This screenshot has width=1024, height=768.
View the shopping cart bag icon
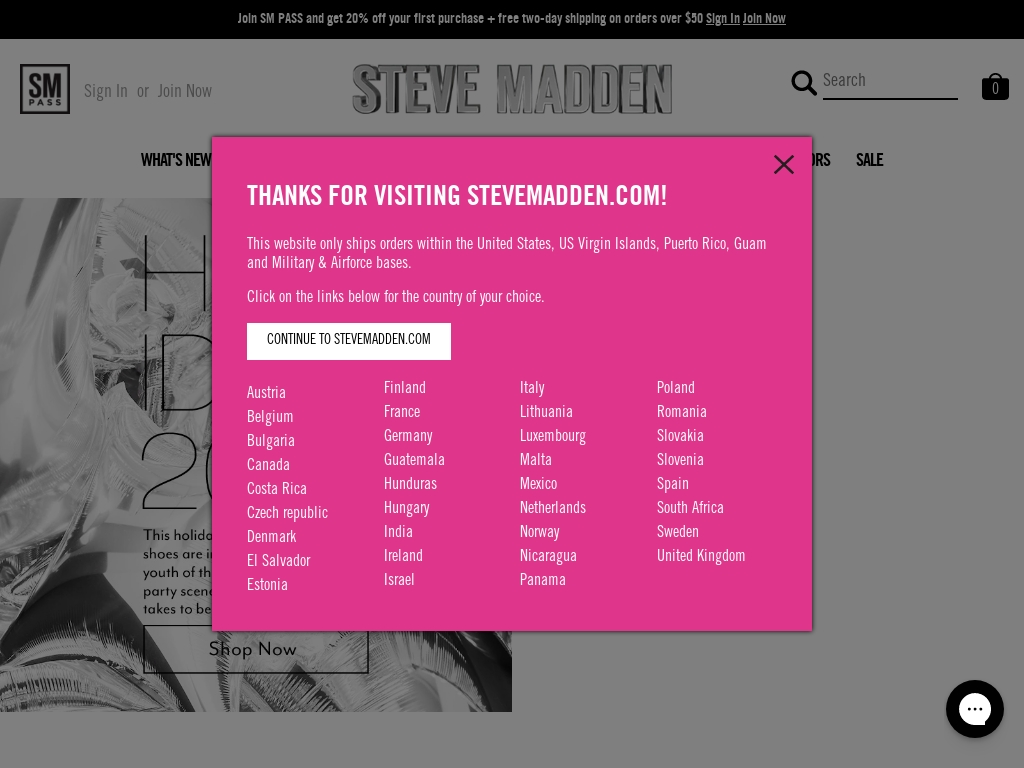coord(995,86)
